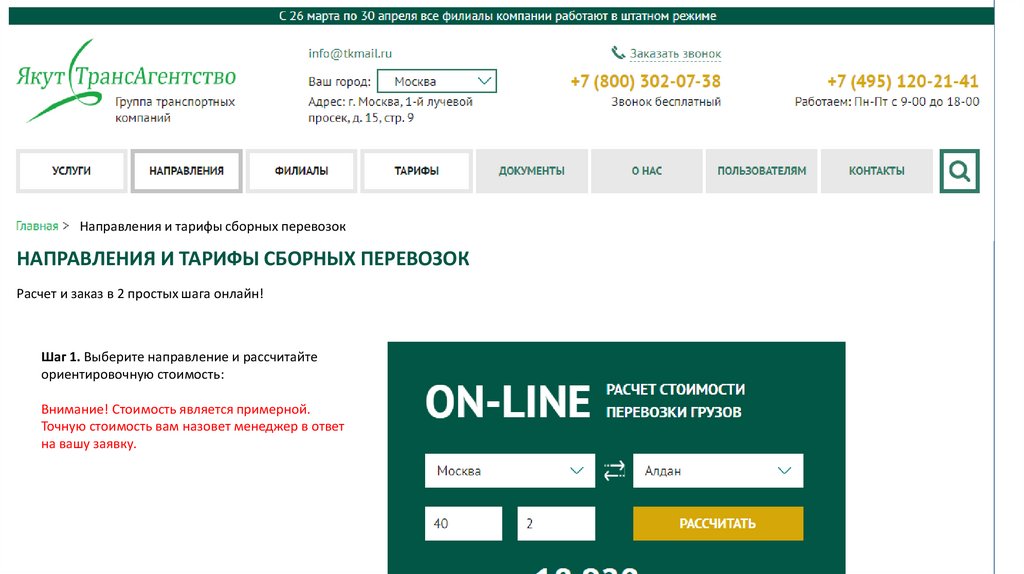Screen dimensions: 1024x574
Task: Click the swap direction arrows icon
Action: pyautogui.click(x=614, y=470)
